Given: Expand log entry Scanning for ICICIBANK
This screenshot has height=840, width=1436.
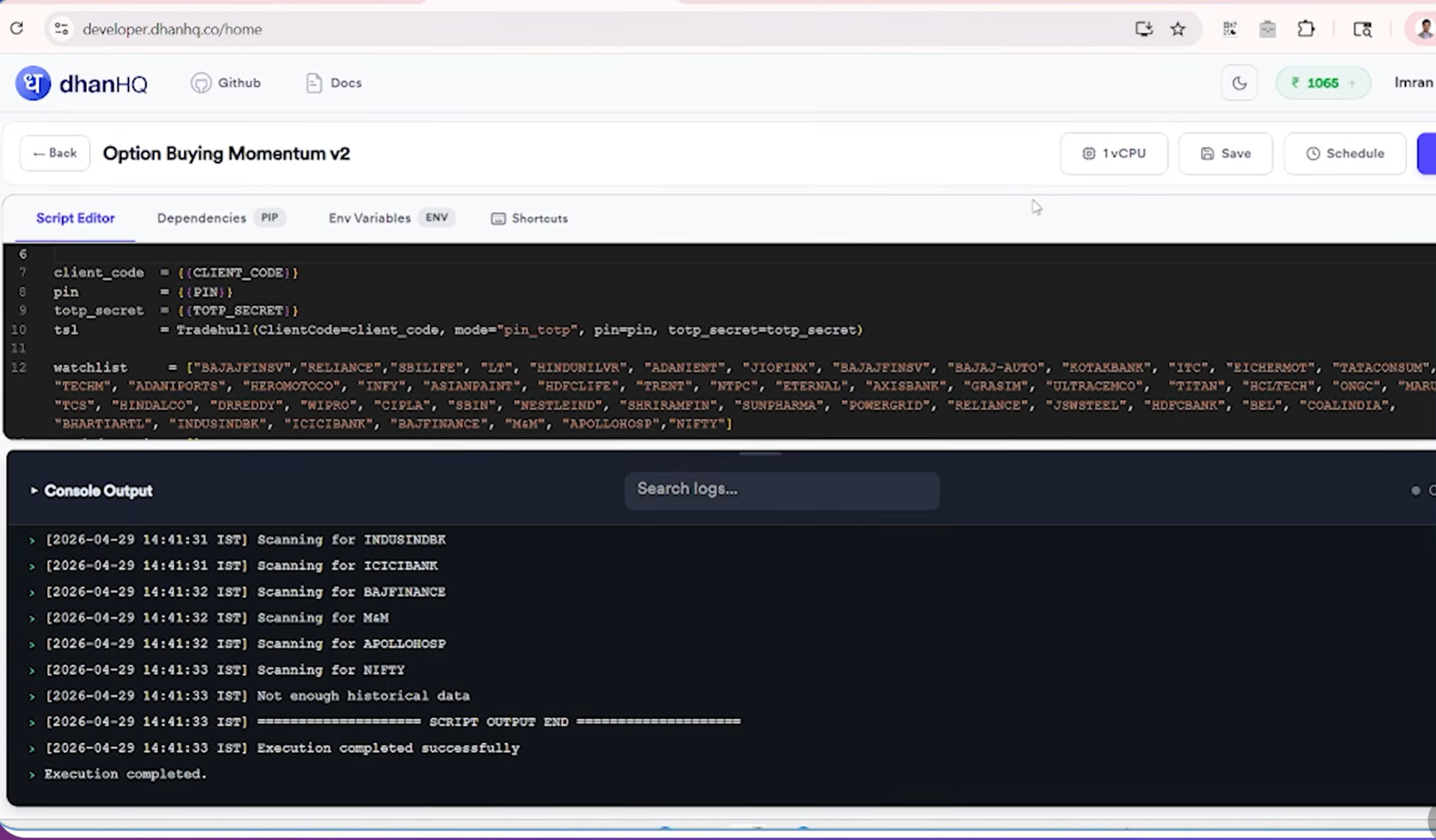Looking at the screenshot, I should (x=32, y=566).
